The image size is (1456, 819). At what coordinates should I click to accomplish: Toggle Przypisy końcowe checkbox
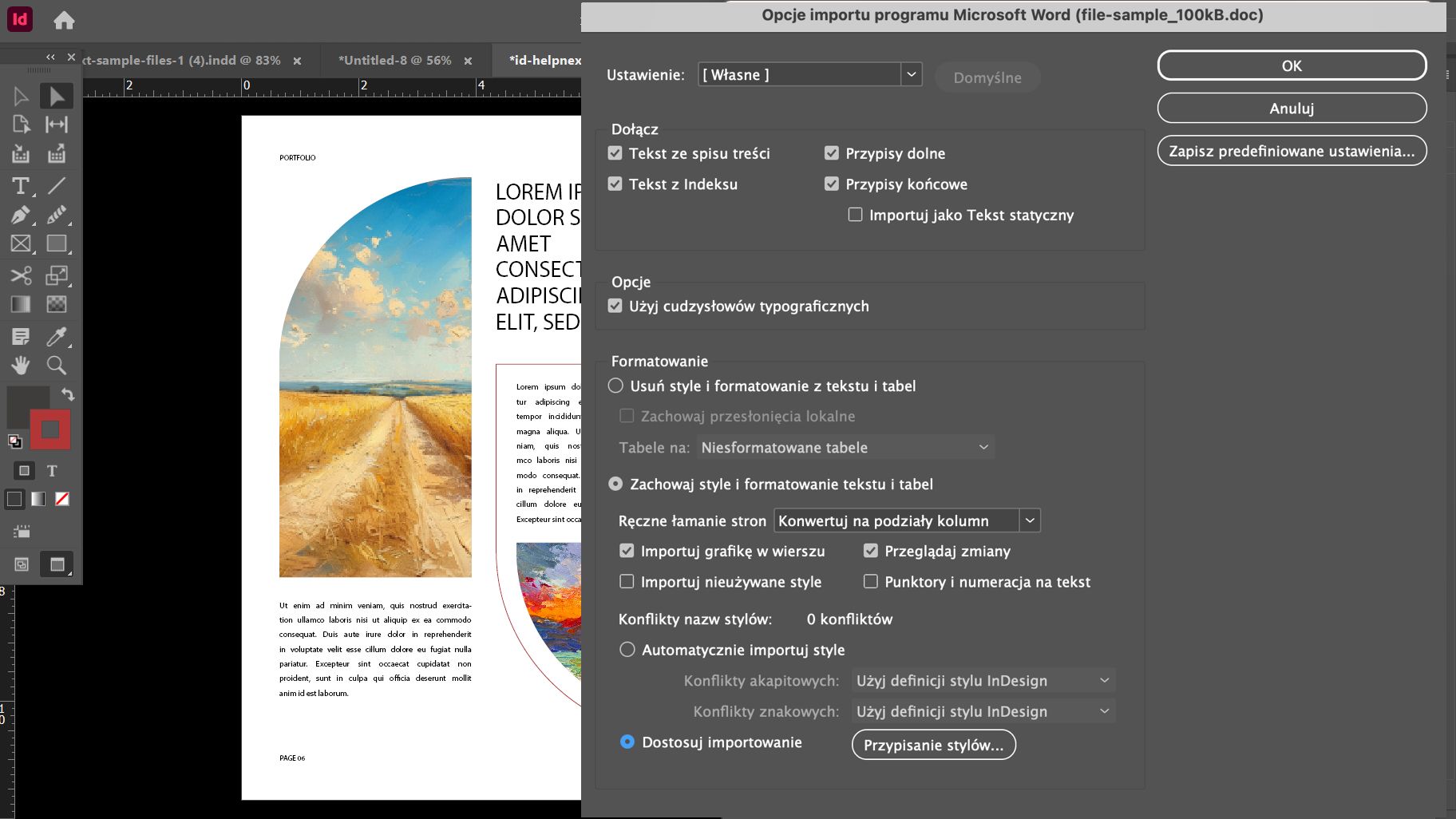832,184
